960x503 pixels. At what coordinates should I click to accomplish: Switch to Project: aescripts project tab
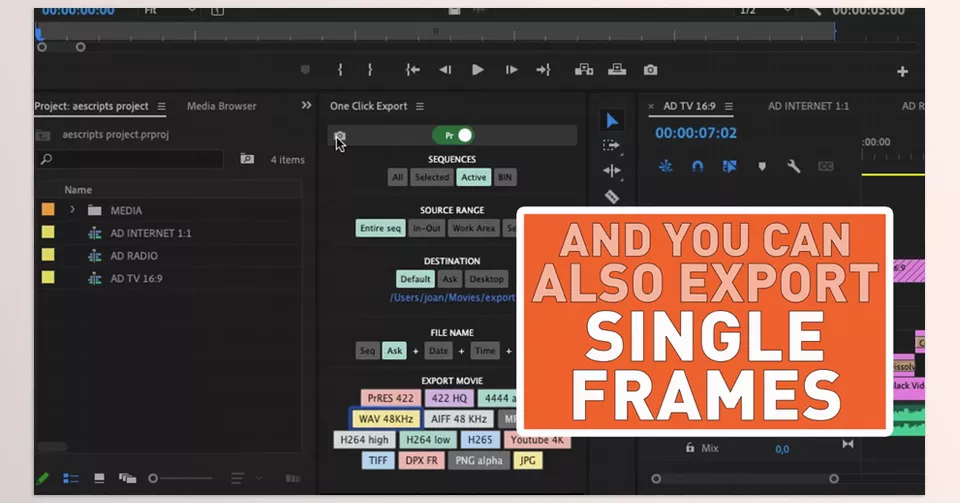click(x=91, y=106)
